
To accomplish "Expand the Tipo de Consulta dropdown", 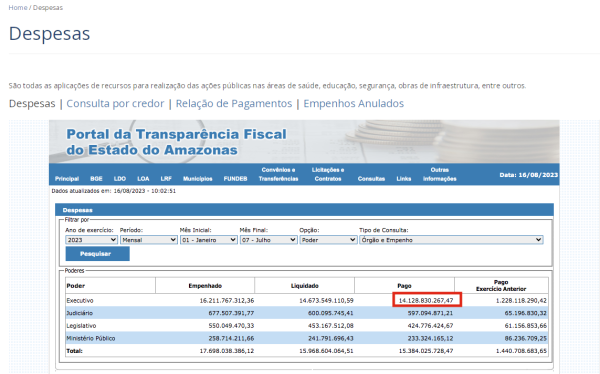I will (451, 240).
